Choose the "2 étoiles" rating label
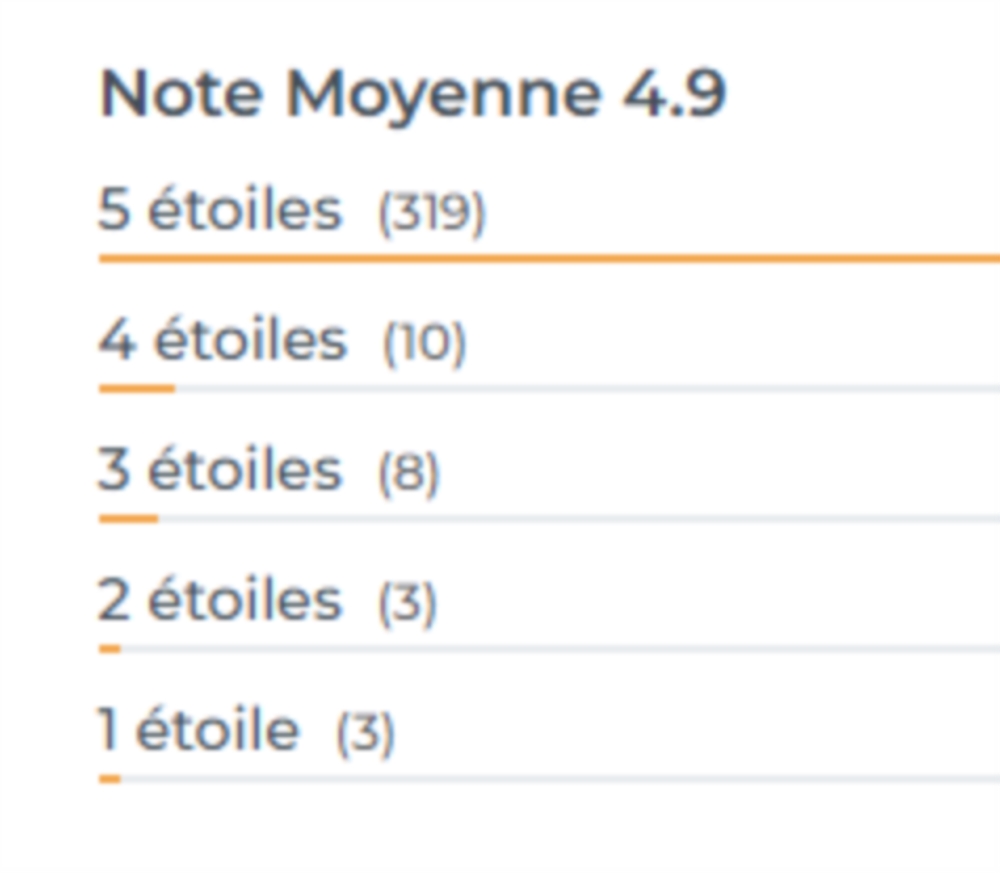This screenshot has width=1000, height=873. tap(219, 601)
